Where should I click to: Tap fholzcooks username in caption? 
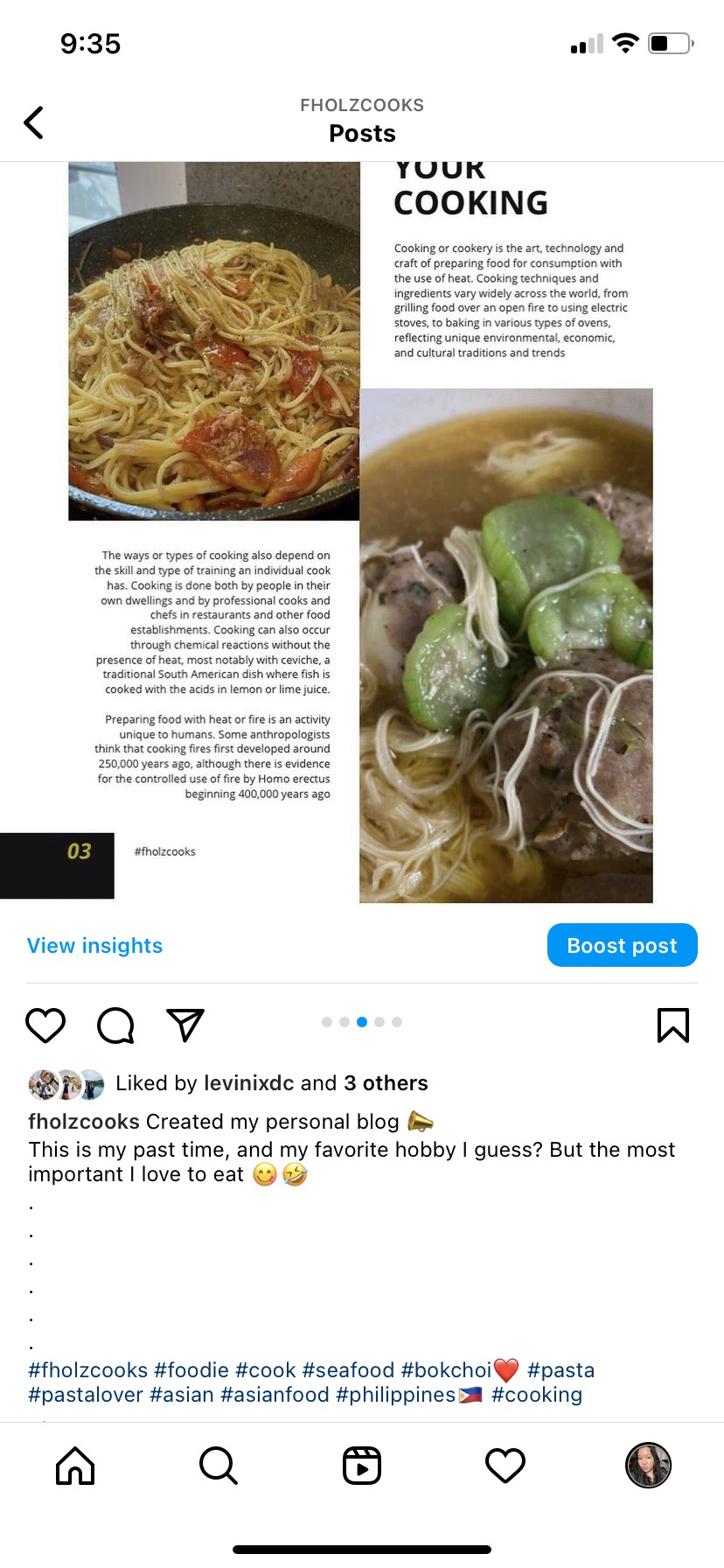pyautogui.click(x=84, y=1122)
